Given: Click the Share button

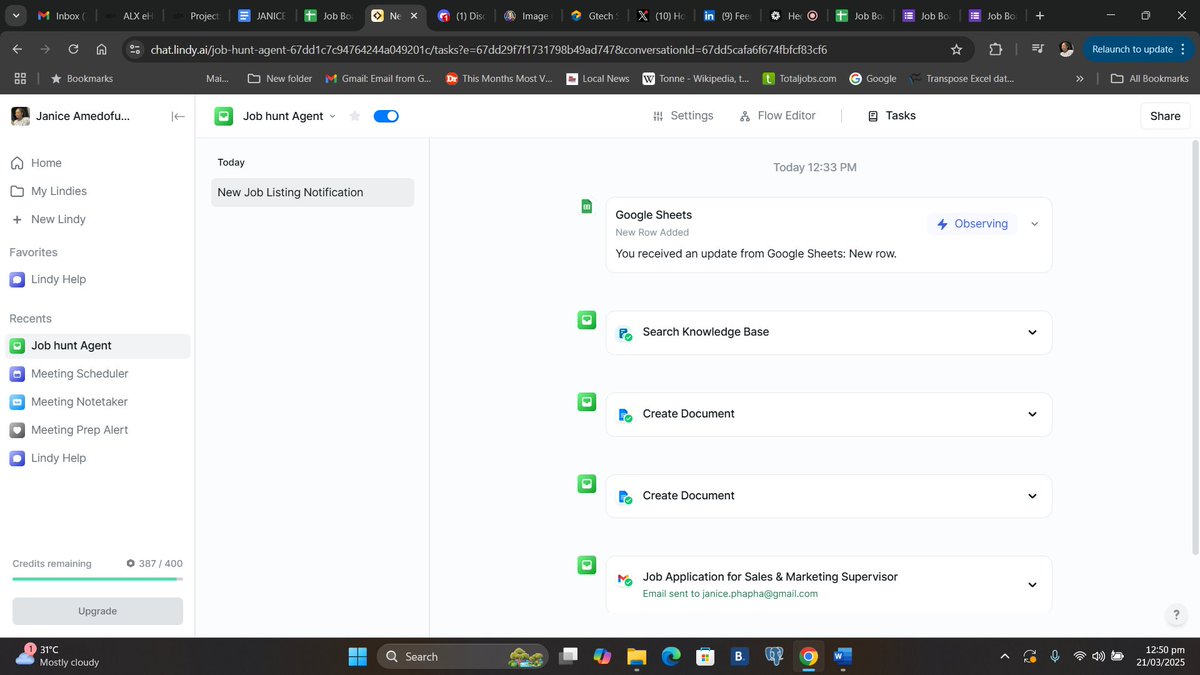Looking at the screenshot, I should 1165,116.
